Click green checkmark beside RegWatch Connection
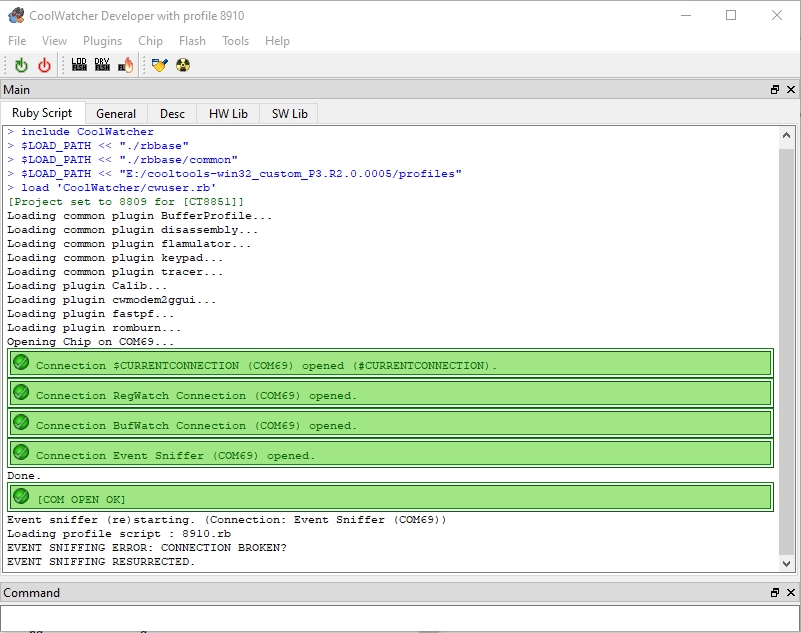This screenshot has height=633, width=801. pos(21,392)
